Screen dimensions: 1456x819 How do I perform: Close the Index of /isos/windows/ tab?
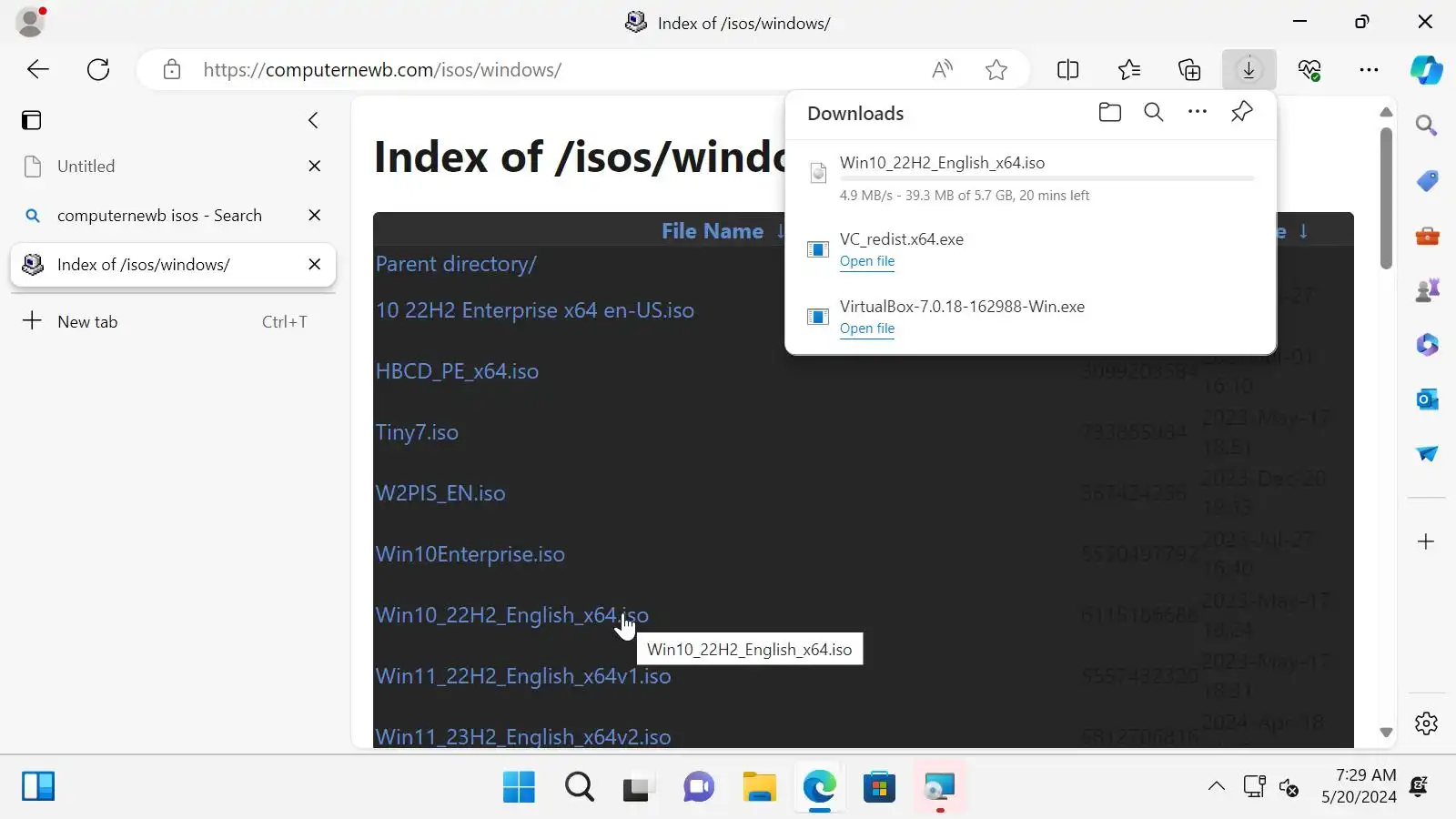315,264
